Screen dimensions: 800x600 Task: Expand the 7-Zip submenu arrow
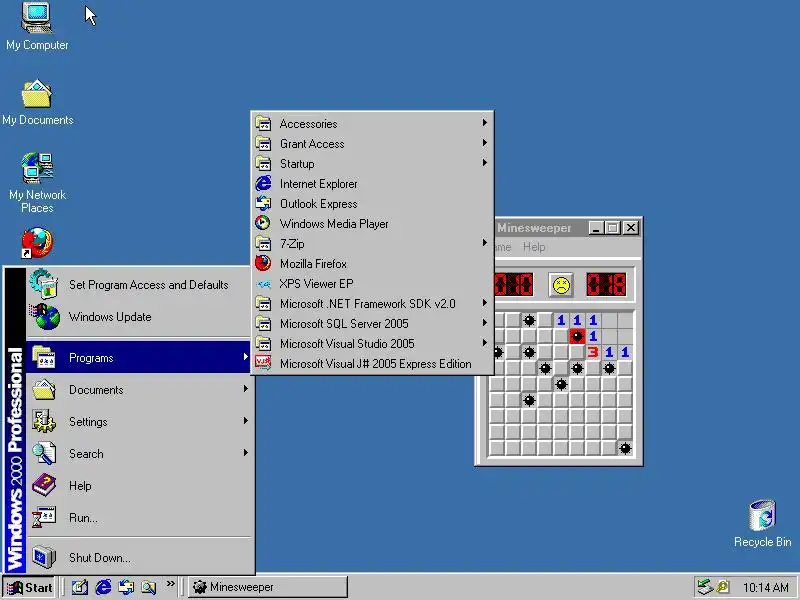coord(485,243)
